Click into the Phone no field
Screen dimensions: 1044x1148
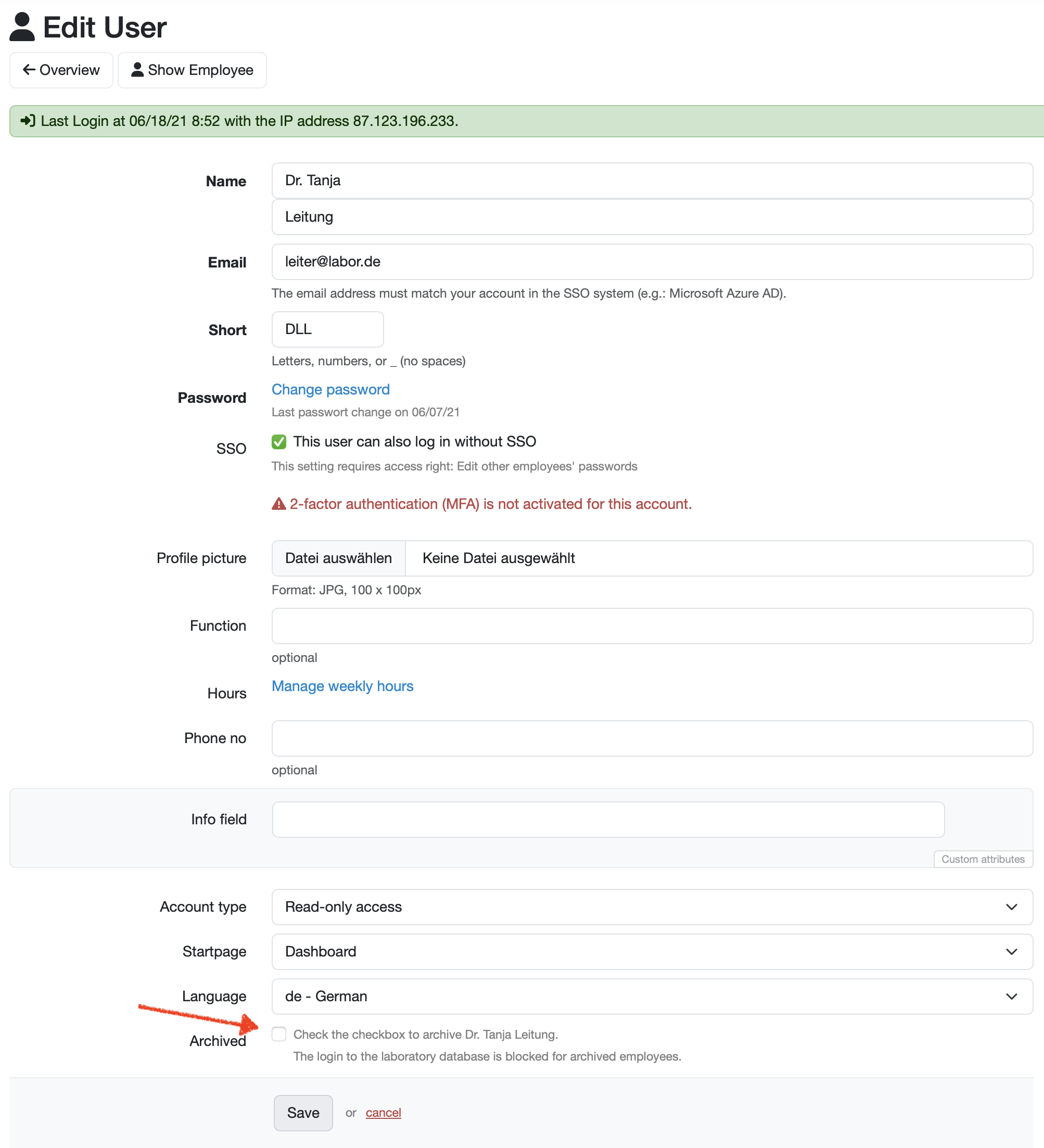(x=652, y=738)
